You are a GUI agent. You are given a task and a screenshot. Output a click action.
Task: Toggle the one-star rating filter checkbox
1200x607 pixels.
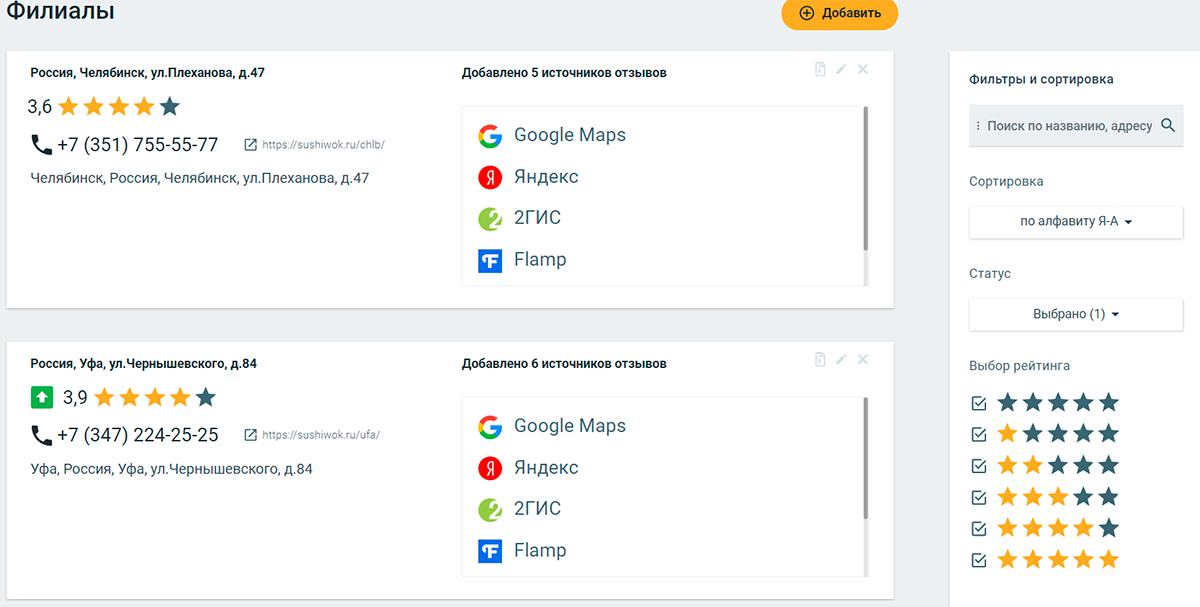pos(979,435)
